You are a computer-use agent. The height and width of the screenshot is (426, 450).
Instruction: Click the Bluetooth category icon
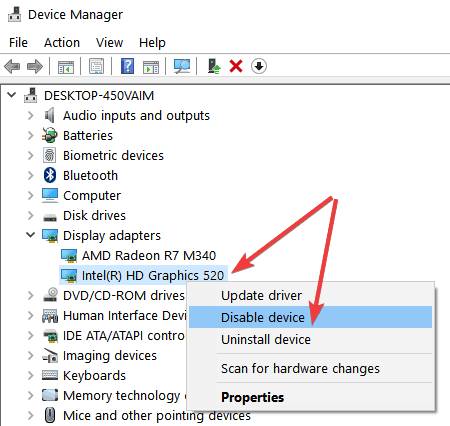click(50, 175)
